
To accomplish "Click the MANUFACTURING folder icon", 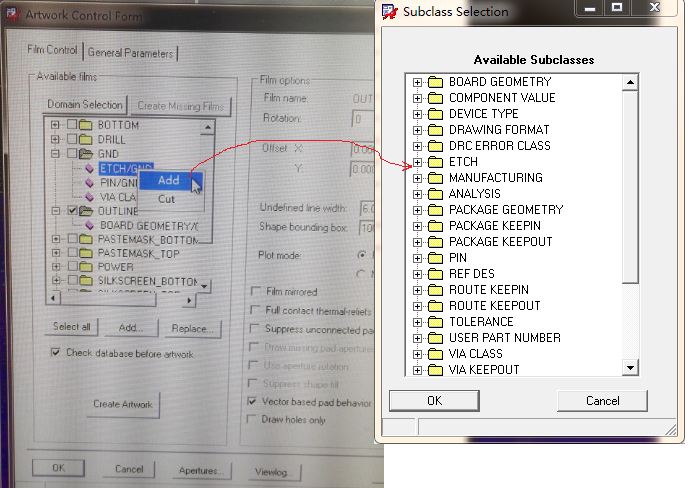I will 436,178.
